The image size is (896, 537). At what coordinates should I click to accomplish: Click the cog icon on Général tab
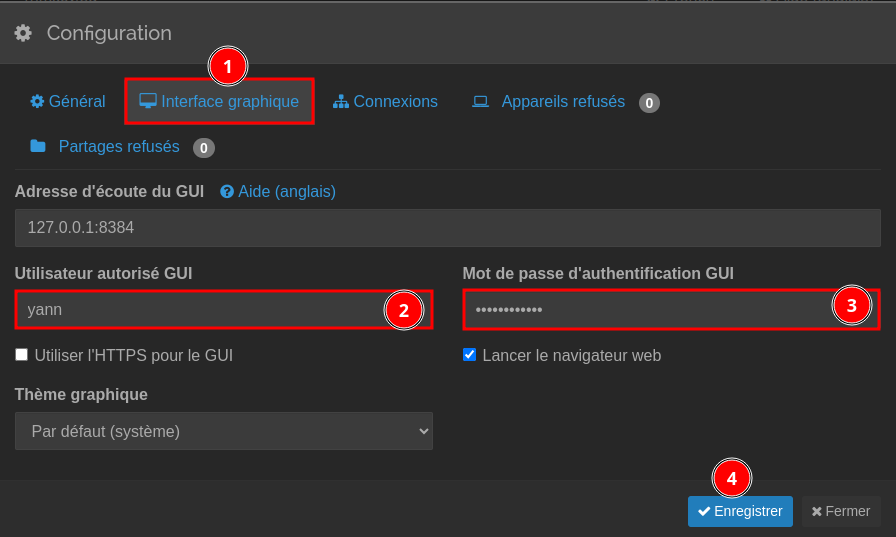37,101
